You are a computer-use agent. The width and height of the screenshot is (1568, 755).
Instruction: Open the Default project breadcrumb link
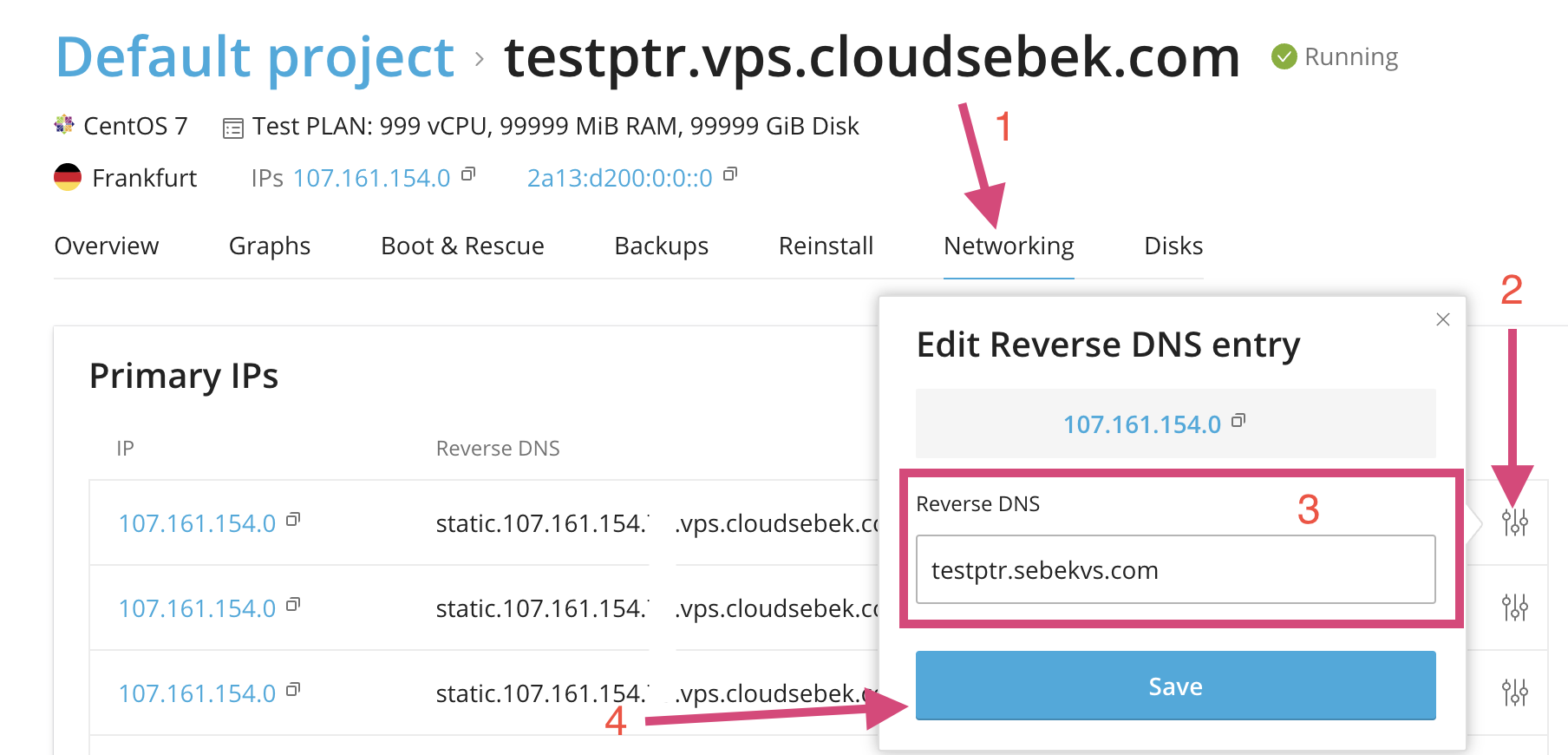[x=255, y=57]
